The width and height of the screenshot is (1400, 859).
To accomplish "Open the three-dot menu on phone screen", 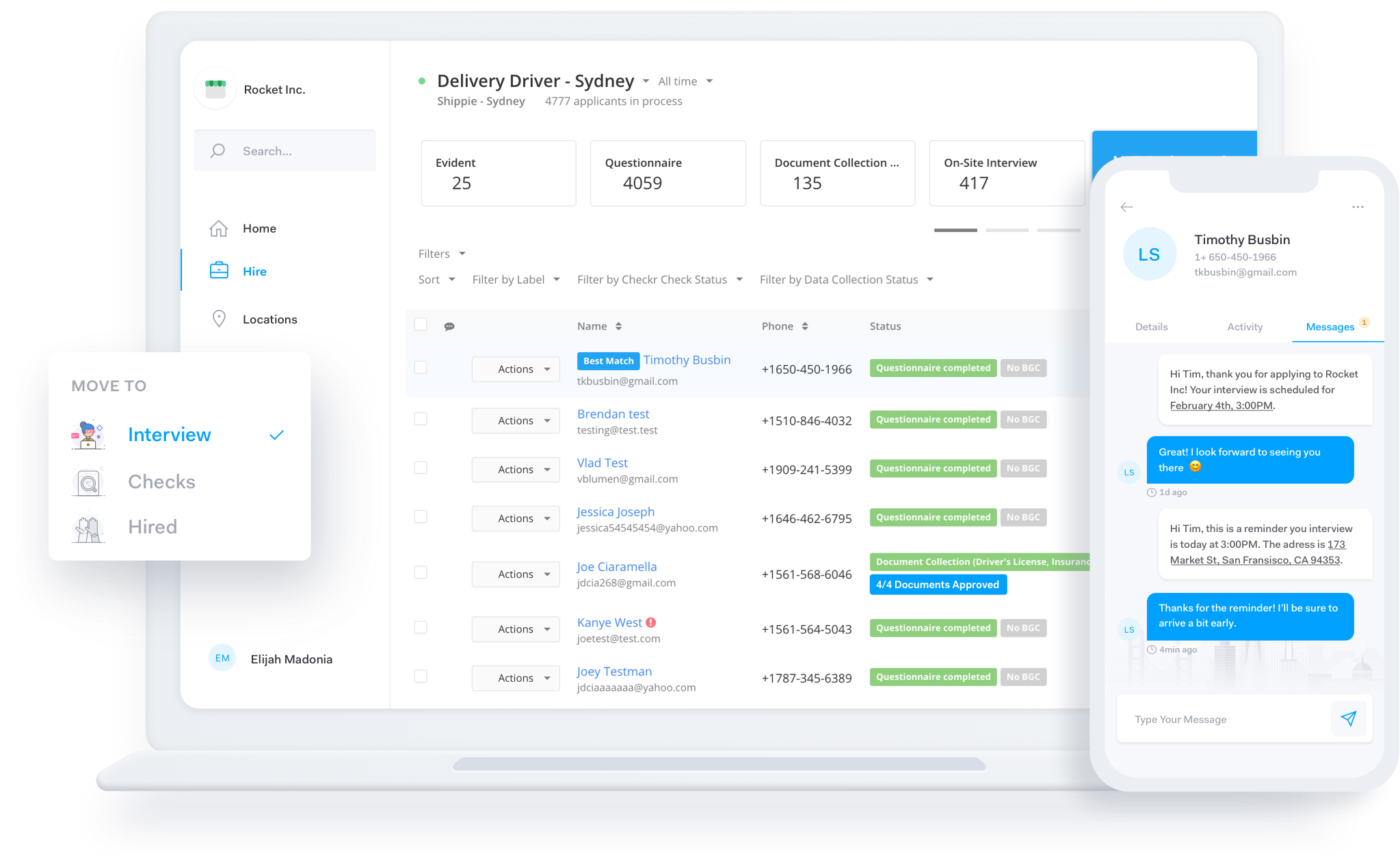I will (1358, 207).
